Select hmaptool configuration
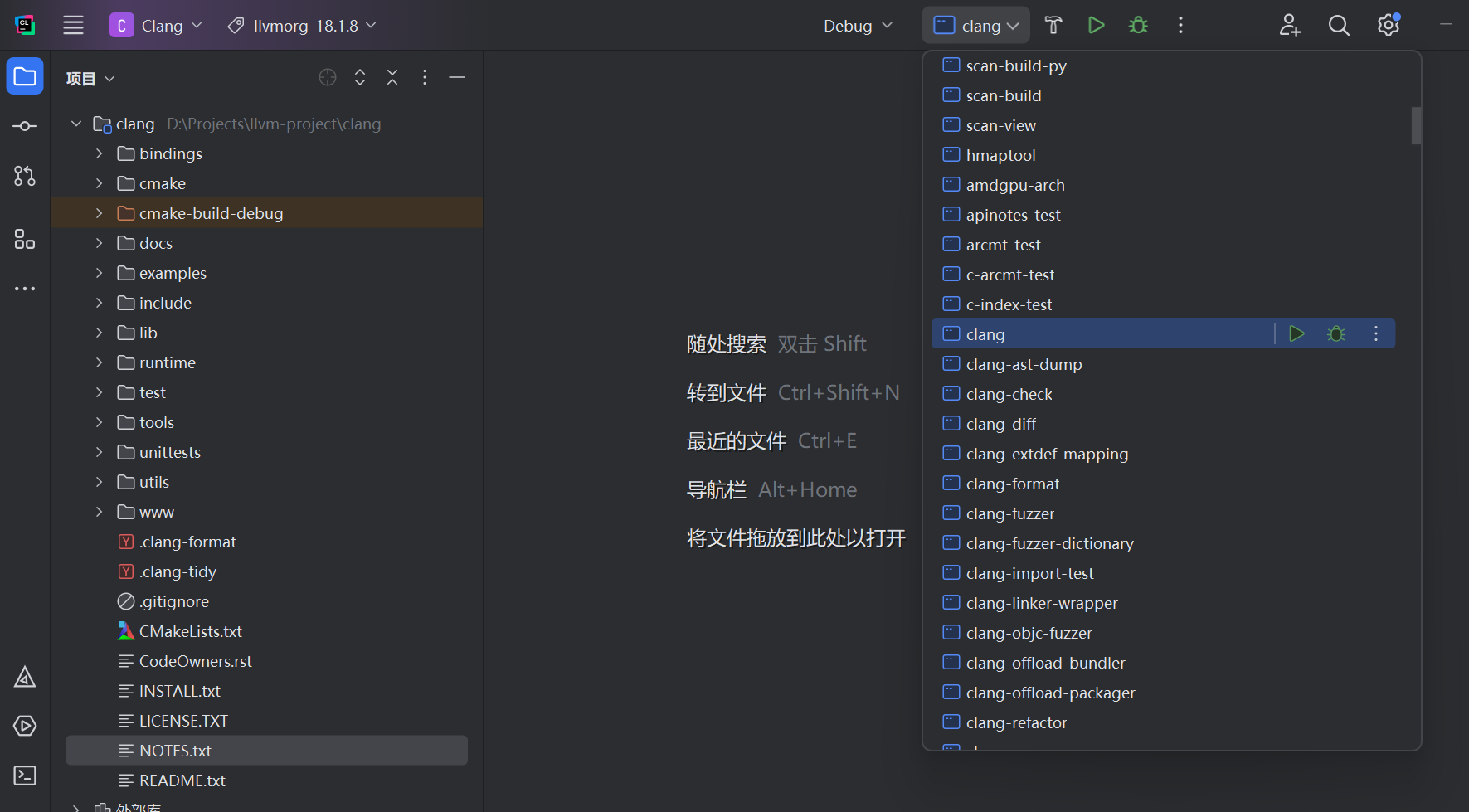Image resolution: width=1469 pixels, height=812 pixels. [1164, 155]
